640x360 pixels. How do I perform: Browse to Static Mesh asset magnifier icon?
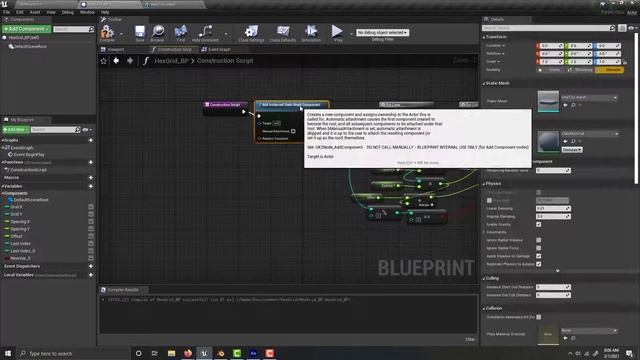pyautogui.click(x=573, y=105)
